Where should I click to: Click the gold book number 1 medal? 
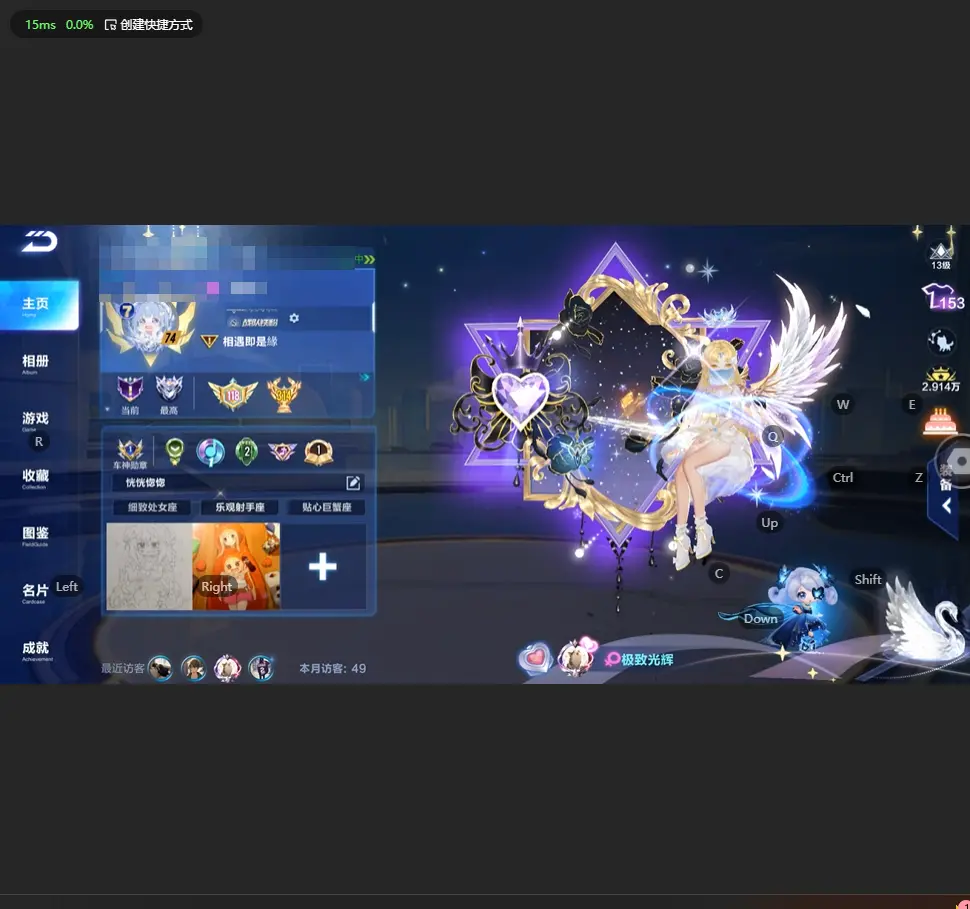[x=319, y=452]
